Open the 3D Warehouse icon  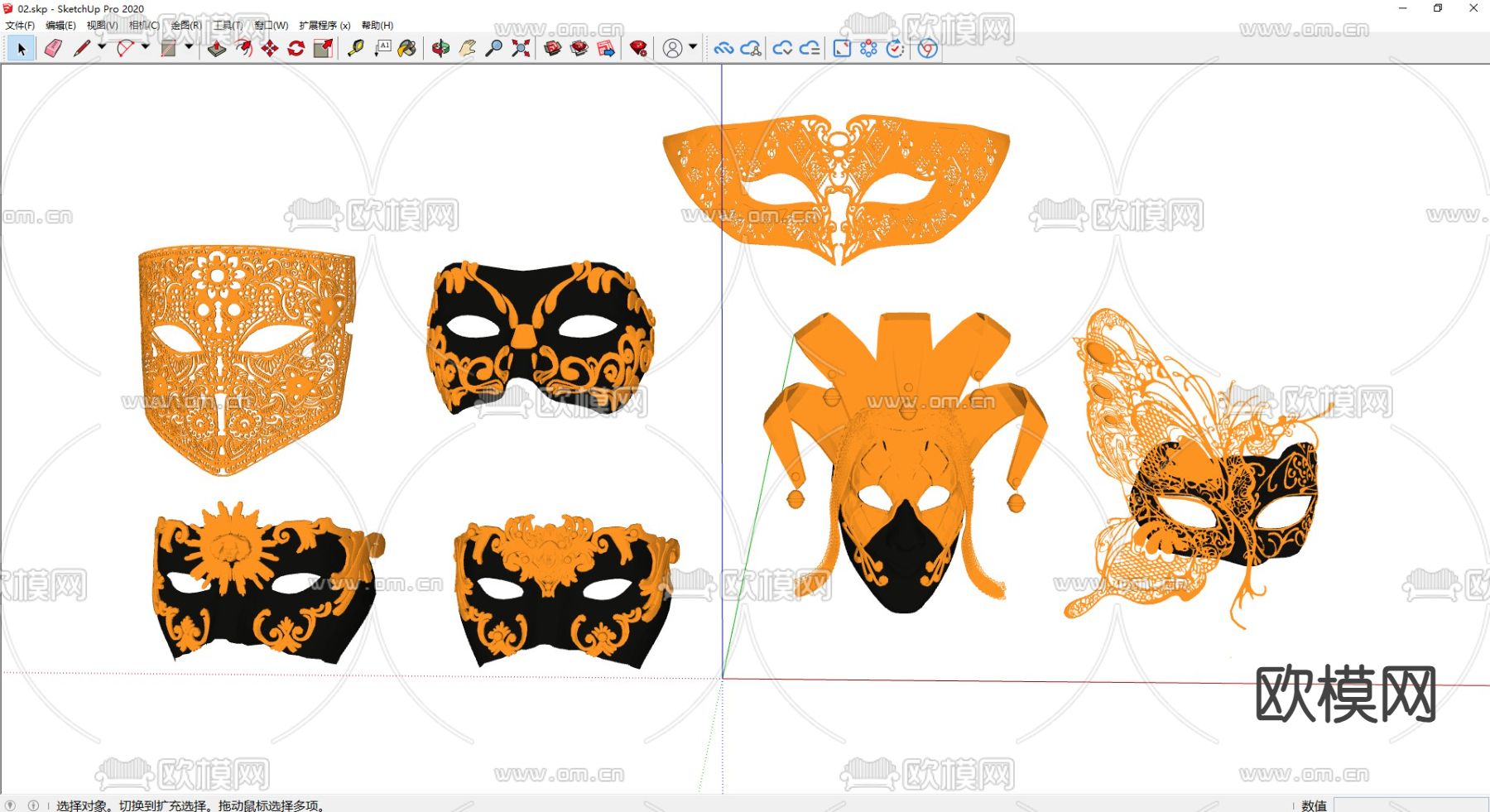(553, 49)
